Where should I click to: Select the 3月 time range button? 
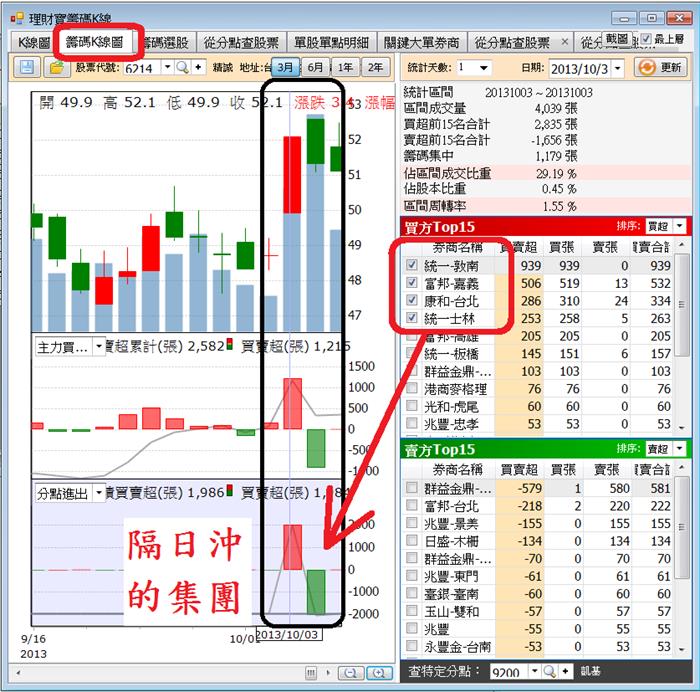pos(285,67)
